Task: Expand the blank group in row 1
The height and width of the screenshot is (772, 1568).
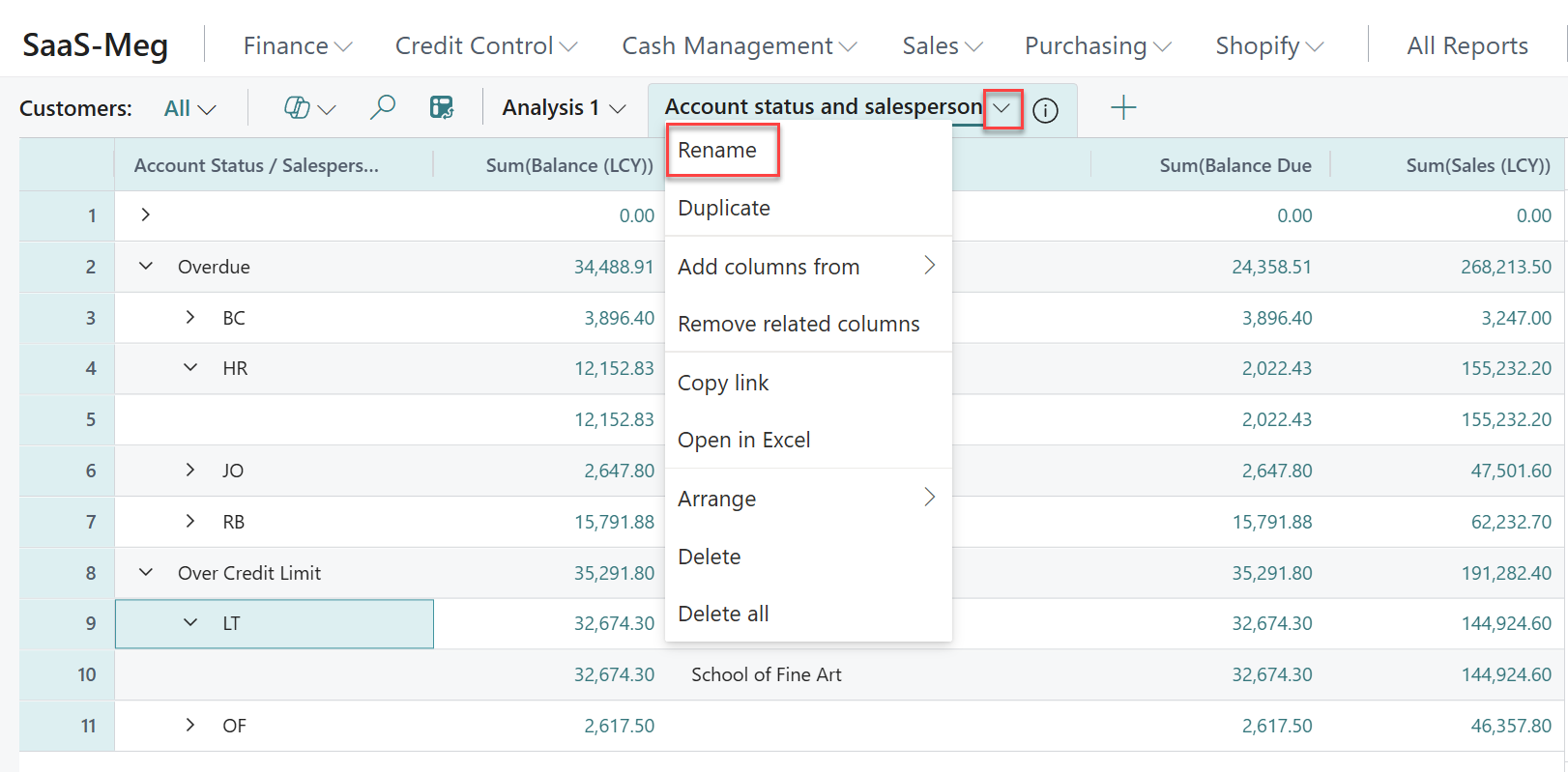Action: [145, 214]
